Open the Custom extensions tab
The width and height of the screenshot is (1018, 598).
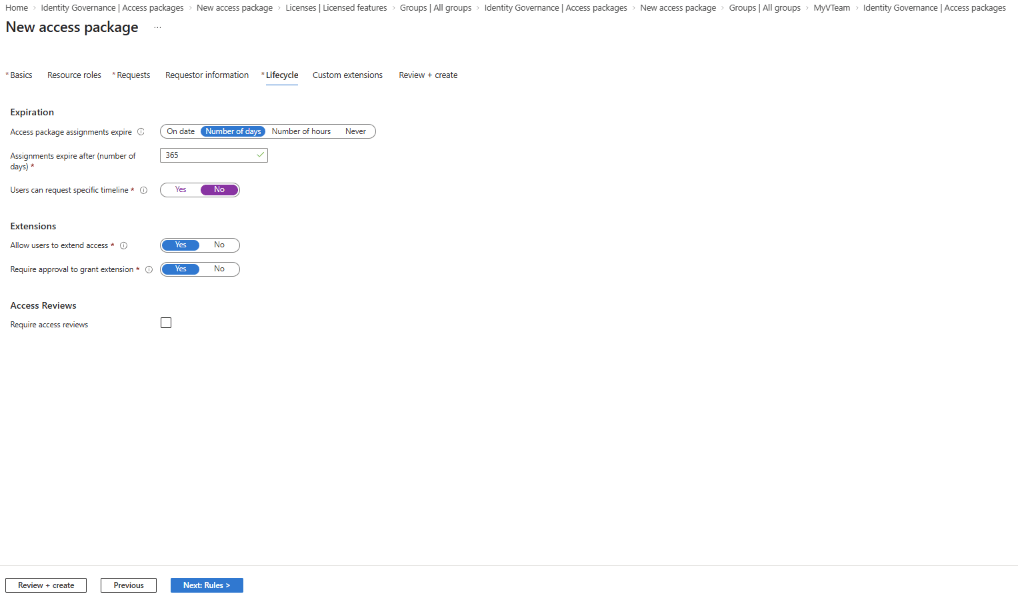347,75
